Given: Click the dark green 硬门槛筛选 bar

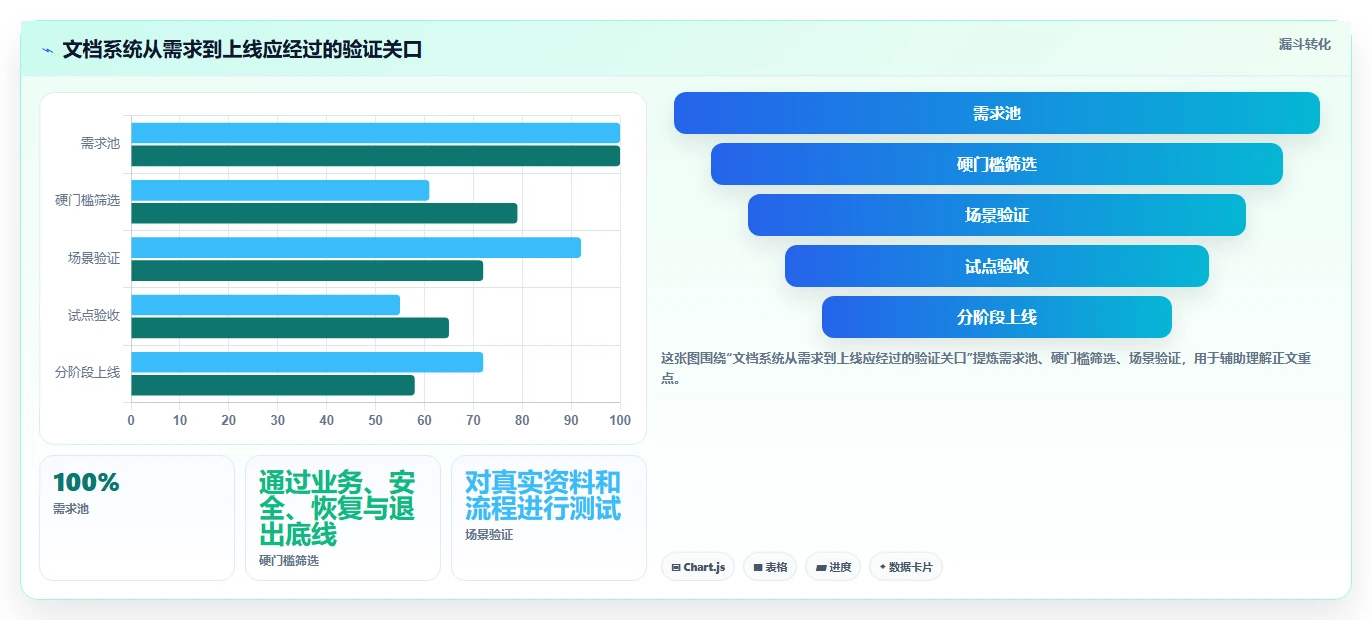Looking at the screenshot, I should click(x=324, y=213).
